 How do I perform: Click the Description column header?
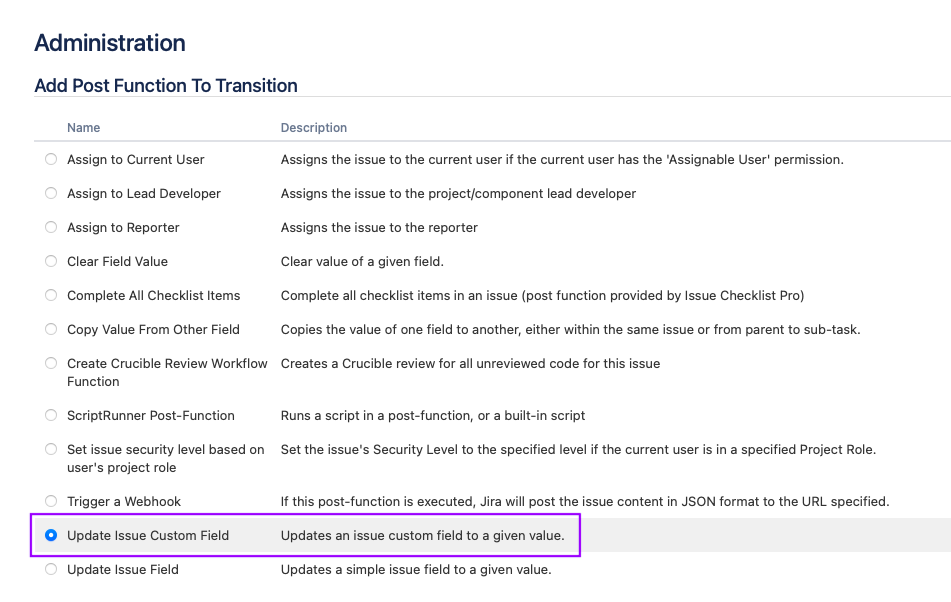(x=314, y=127)
